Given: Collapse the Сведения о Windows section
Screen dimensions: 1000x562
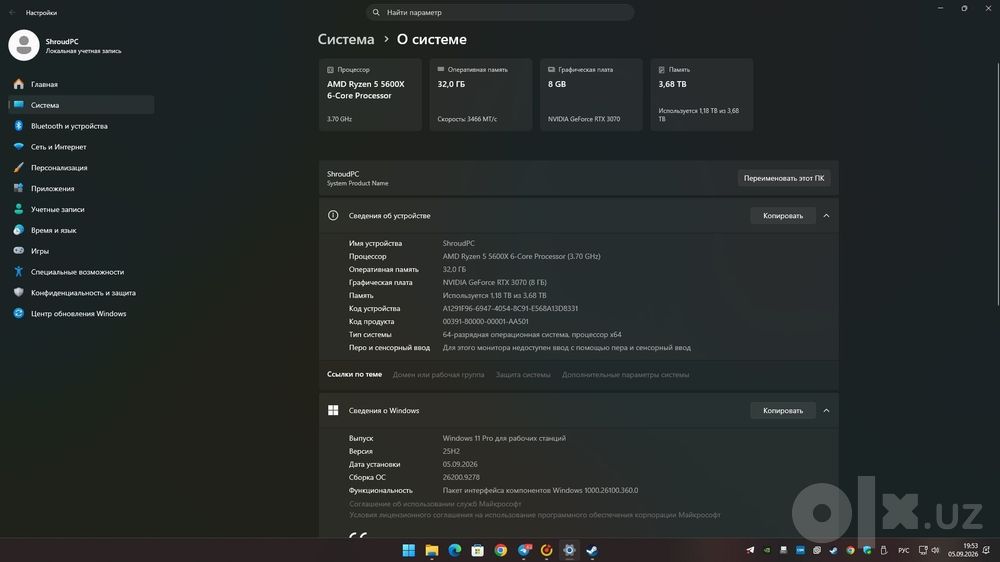Looking at the screenshot, I should [826, 411].
